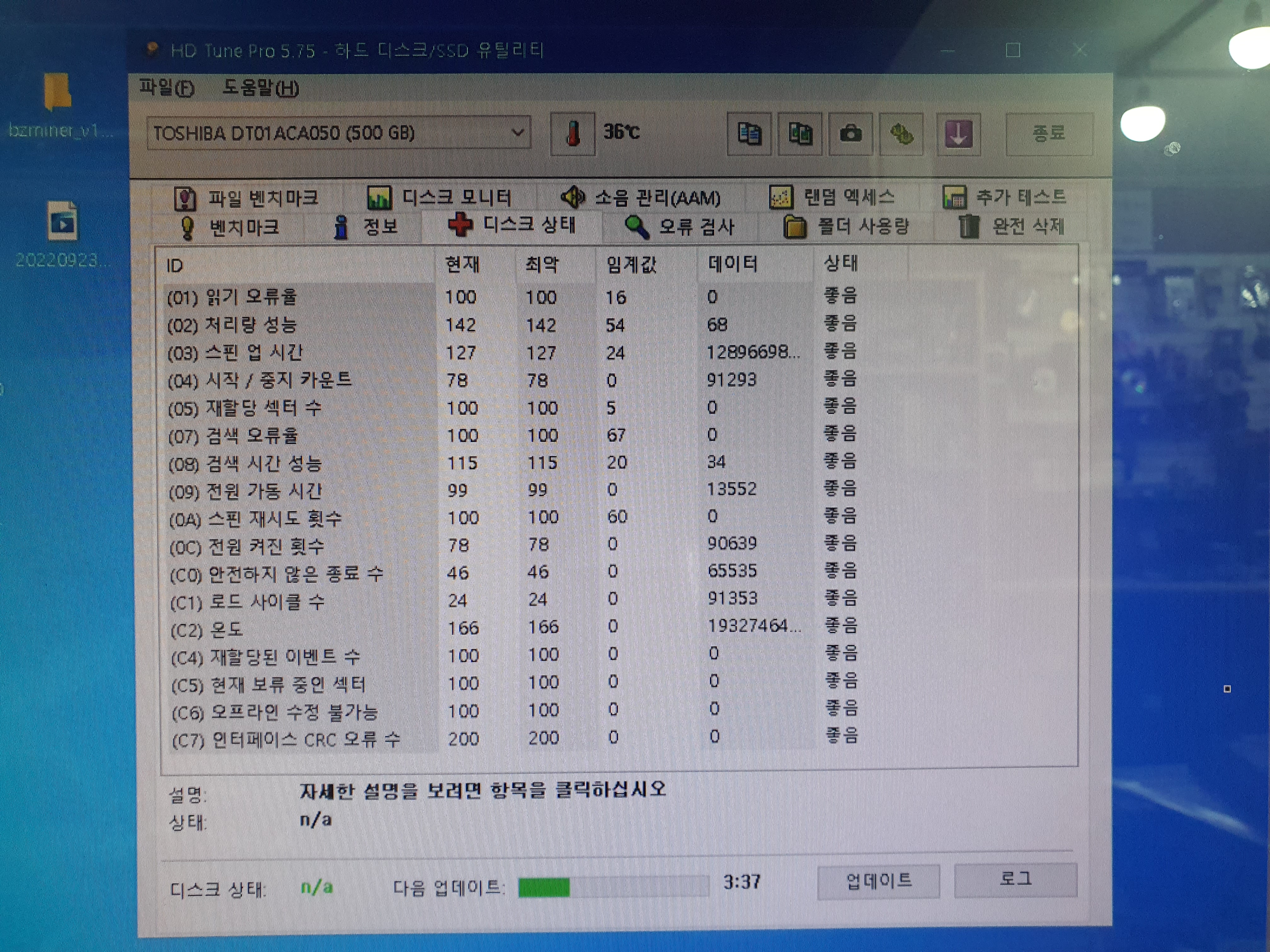Switch to the 파일 벤치마크 tab
This screenshot has width=1270, height=952.
(247, 199)
